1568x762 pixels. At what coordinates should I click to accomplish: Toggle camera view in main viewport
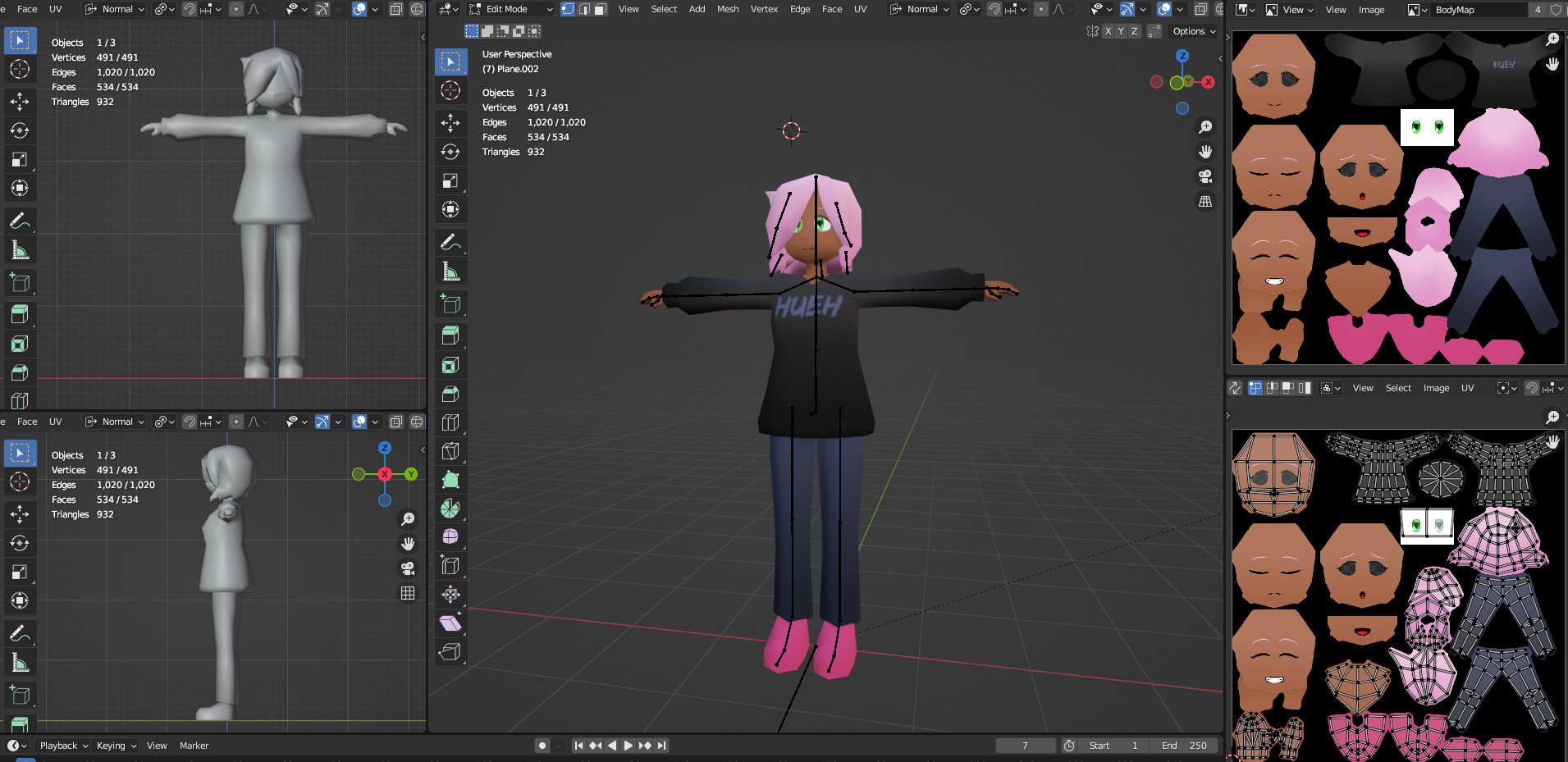click(1205, 176)
